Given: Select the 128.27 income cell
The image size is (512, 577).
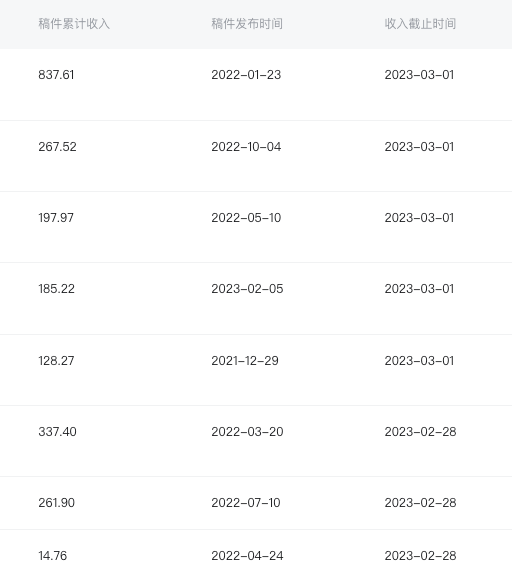Looking at the screenshot, I should (x=56, y=361).
